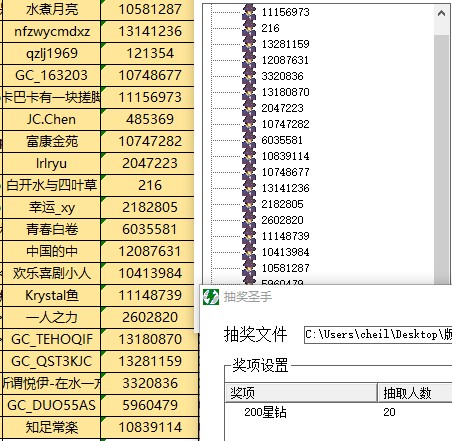Image resolution: width=452 pixels, height=441 pixels.
Task: Click spreadsheet cell JC.Chen
Action: click(51, 119)
